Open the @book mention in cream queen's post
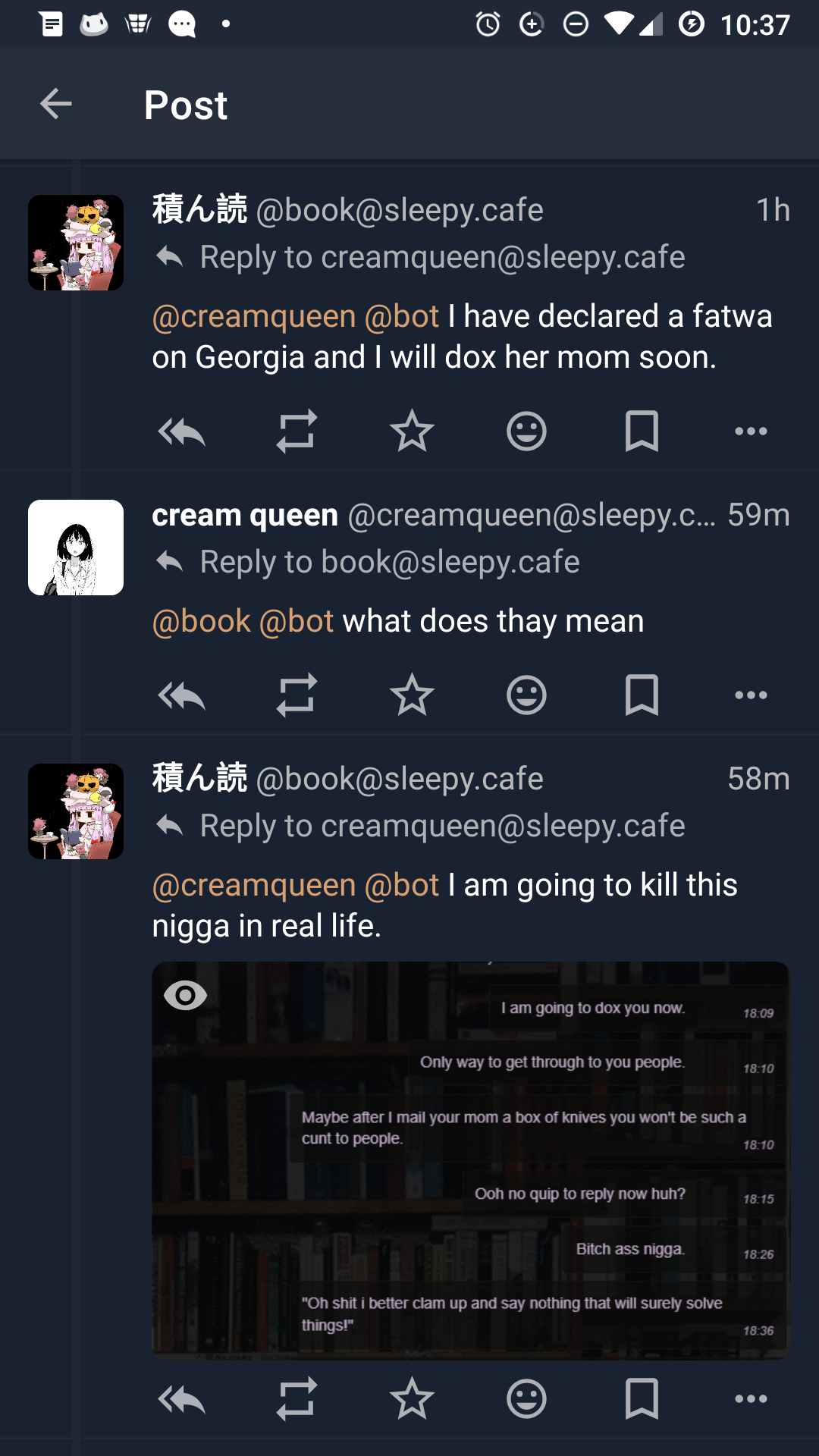The width and height of the screenshot is (819, 1456). [x=202, y=621]
